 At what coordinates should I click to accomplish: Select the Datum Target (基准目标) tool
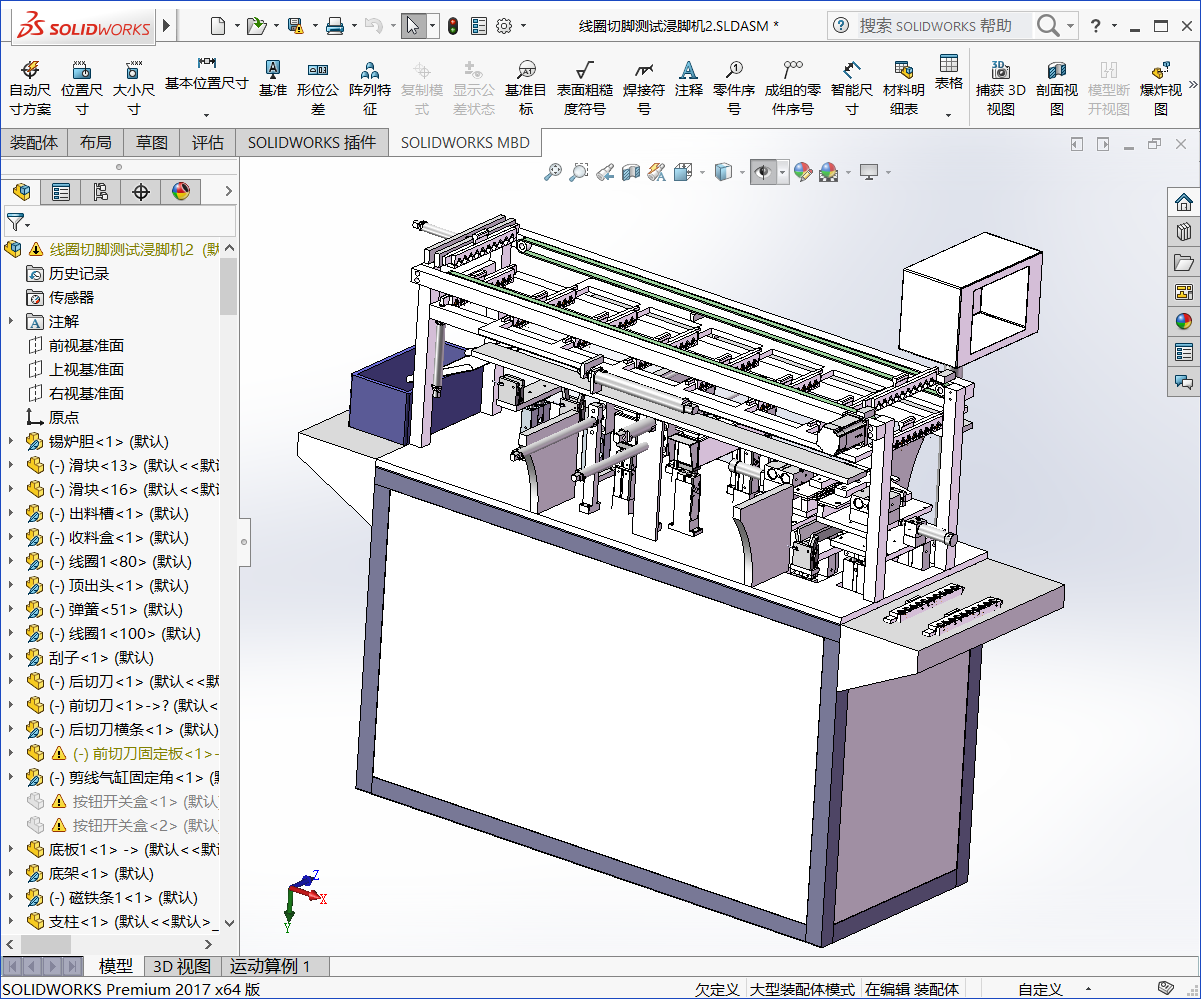(526, 87)
